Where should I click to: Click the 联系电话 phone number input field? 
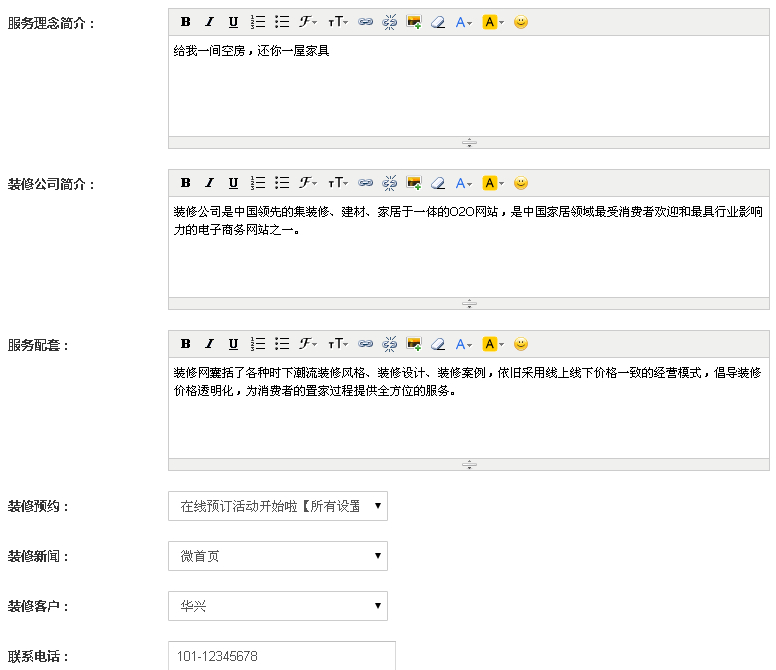pyautogui.click(x=281, y=656)
